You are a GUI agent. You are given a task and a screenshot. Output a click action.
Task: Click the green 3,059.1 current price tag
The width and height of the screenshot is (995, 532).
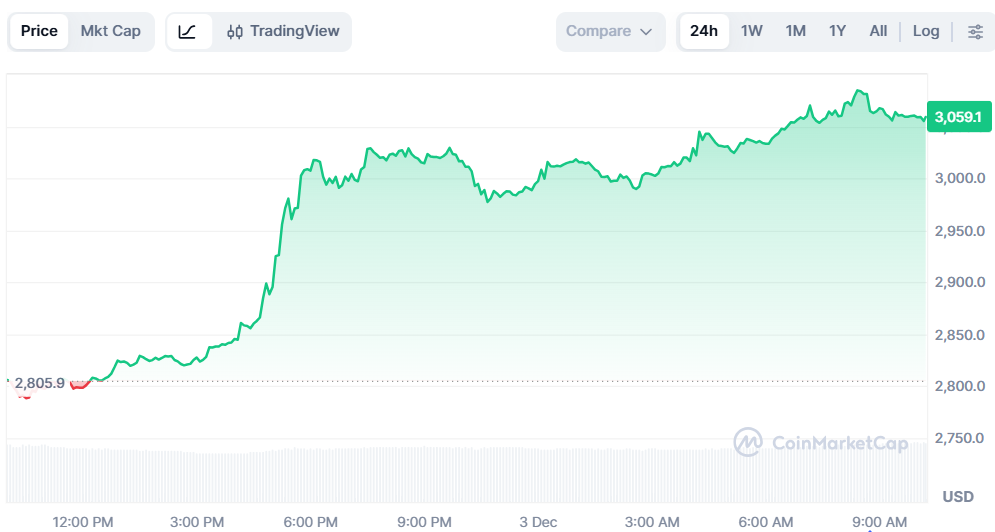959,117
